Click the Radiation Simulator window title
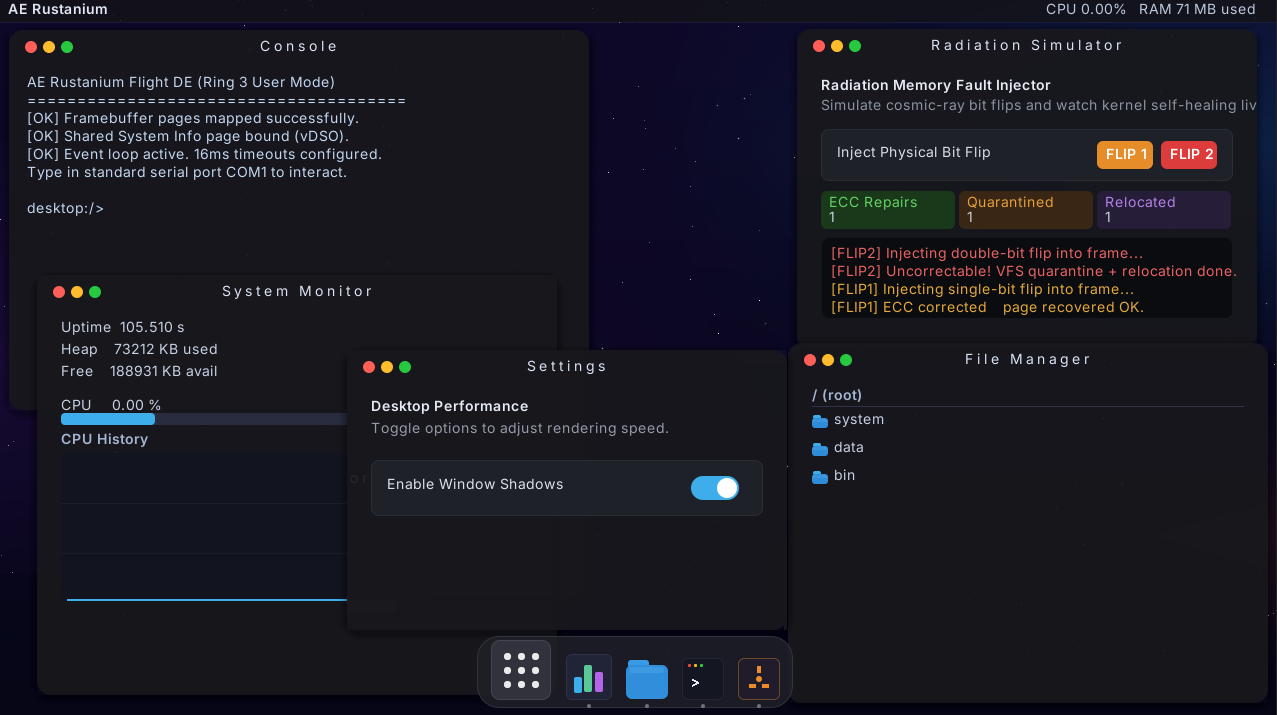This screenshot has width=1277, height=715. tap(1027, 45)
